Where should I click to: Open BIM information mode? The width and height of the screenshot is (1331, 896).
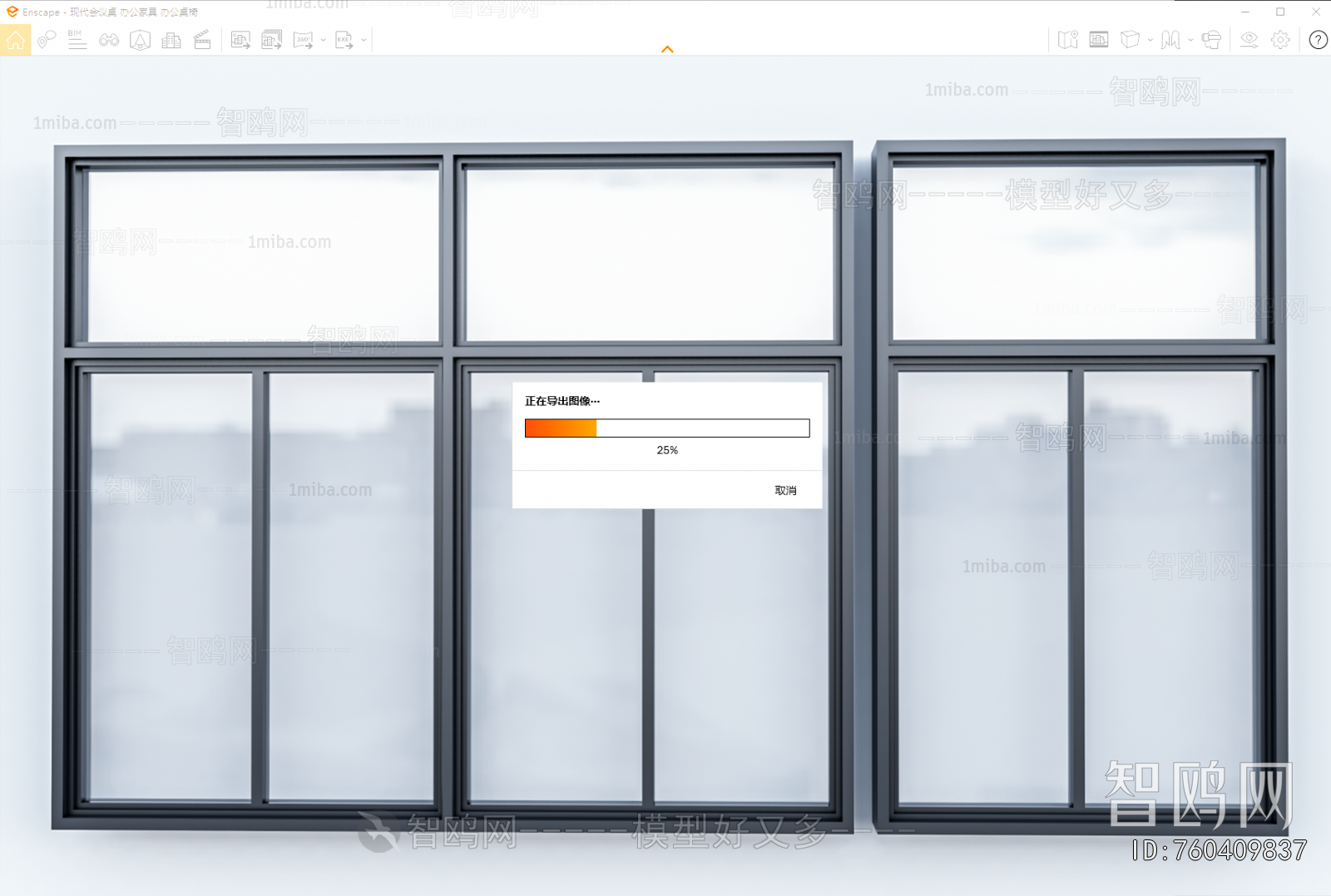tap(77, 40)
